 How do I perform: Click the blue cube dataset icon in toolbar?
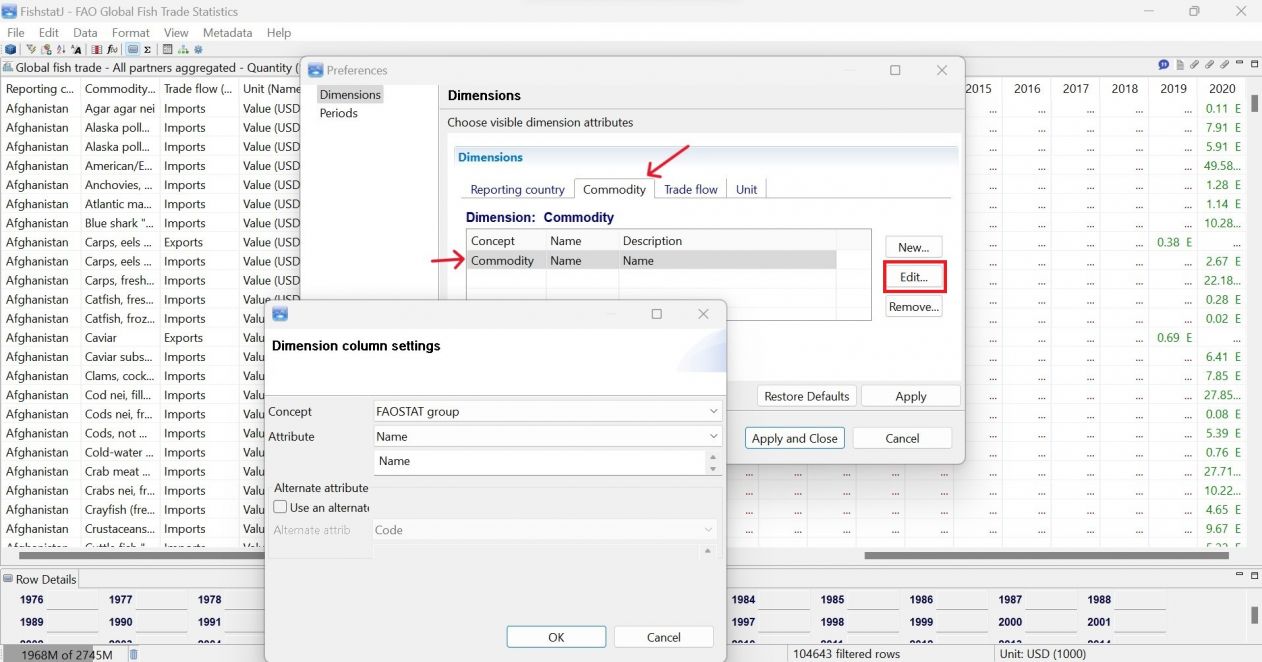(10, 49)
